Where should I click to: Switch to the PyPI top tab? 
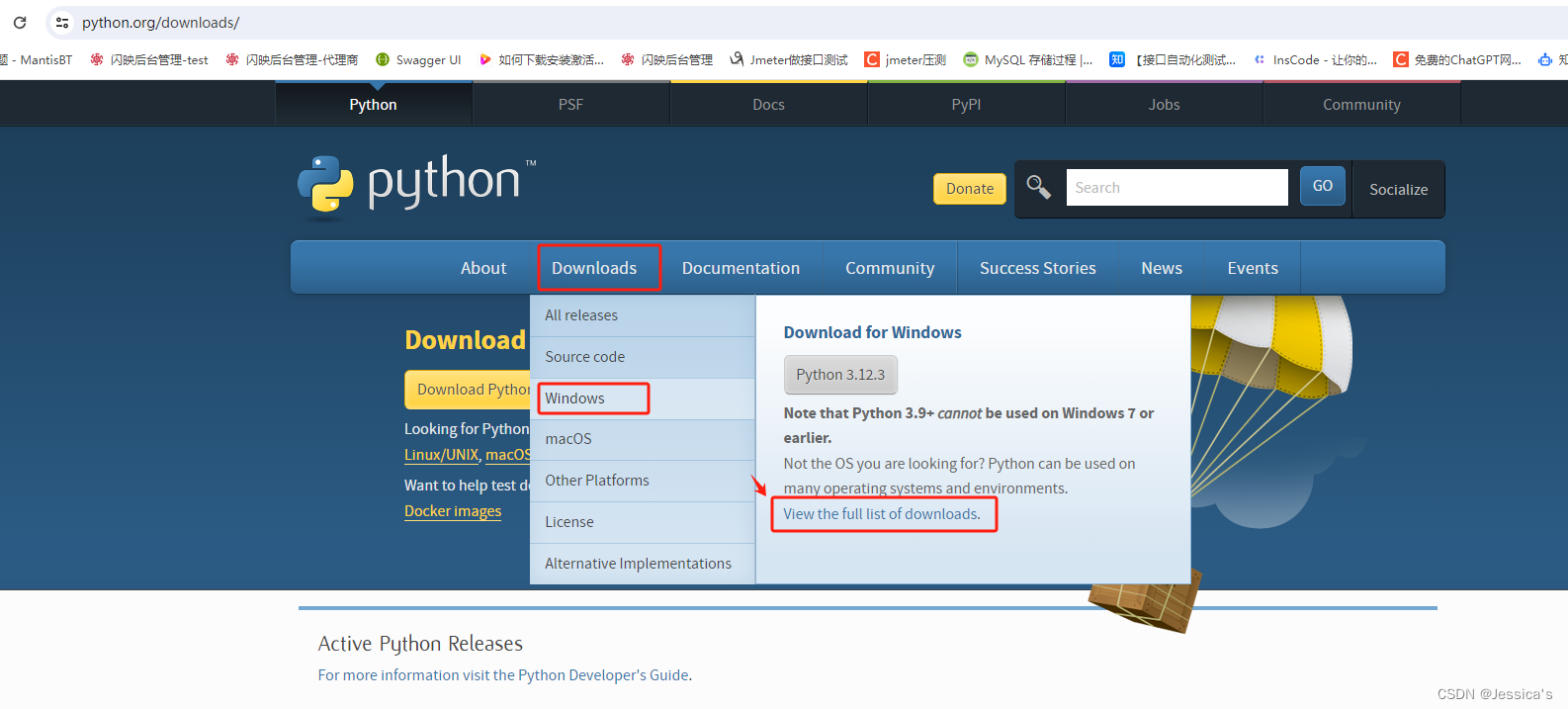(966, 104)
